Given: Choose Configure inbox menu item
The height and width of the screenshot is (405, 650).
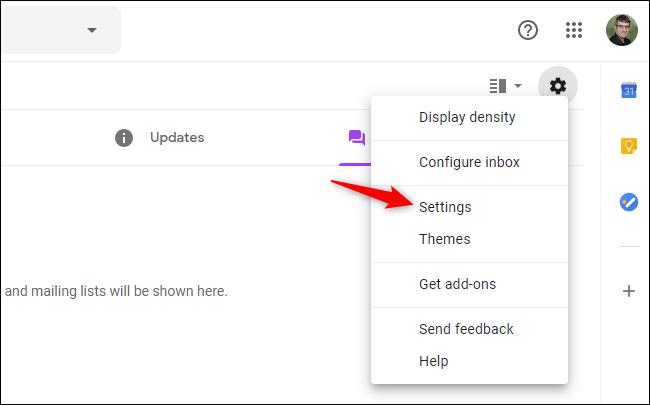Looking at the screenshot, I should (x=469, y=162).
